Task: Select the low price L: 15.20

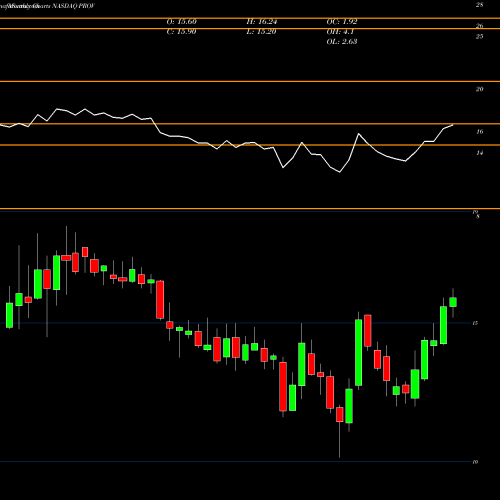Action: [x=261, y=32]
